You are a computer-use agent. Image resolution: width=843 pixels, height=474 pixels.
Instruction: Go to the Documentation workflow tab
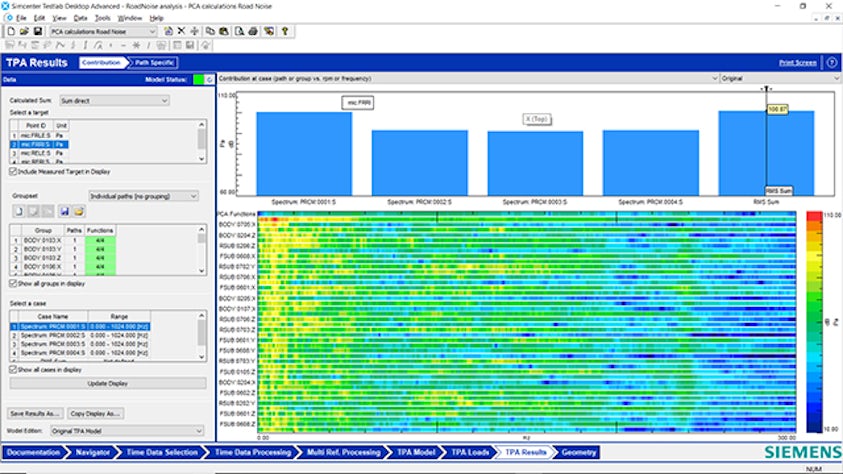[33, 453]
